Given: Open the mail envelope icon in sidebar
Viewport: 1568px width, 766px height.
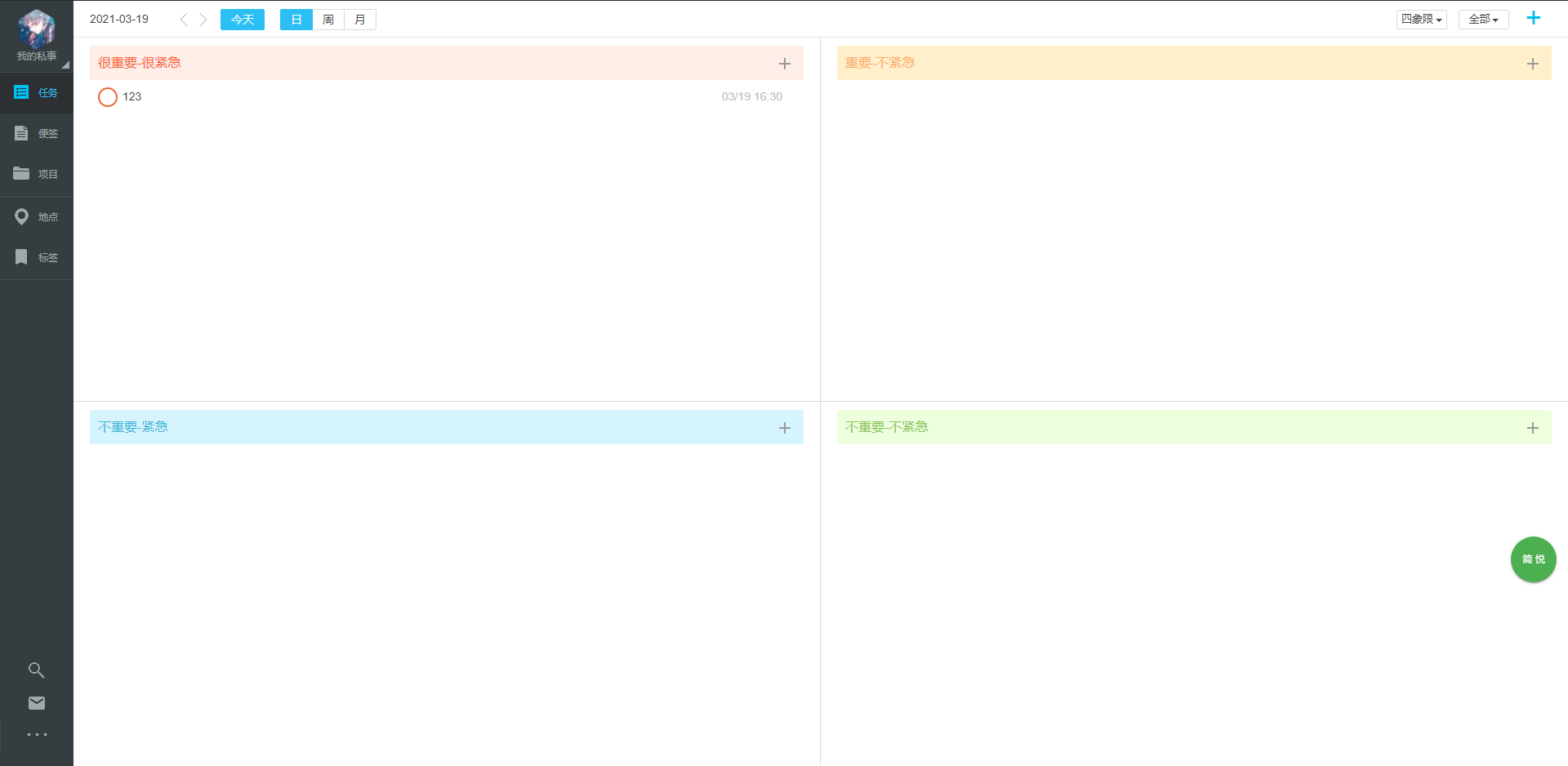Looking at the screenshot, I should (x=37, y=703).
